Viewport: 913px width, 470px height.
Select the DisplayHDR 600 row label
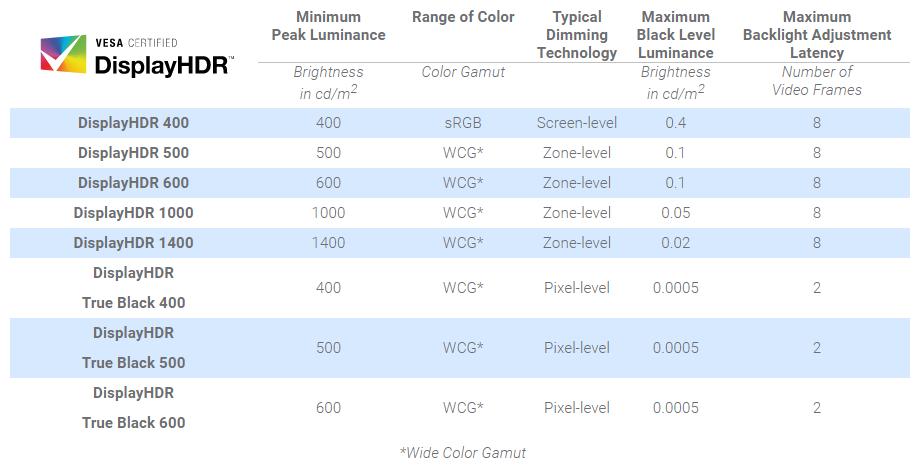[133, 183]
